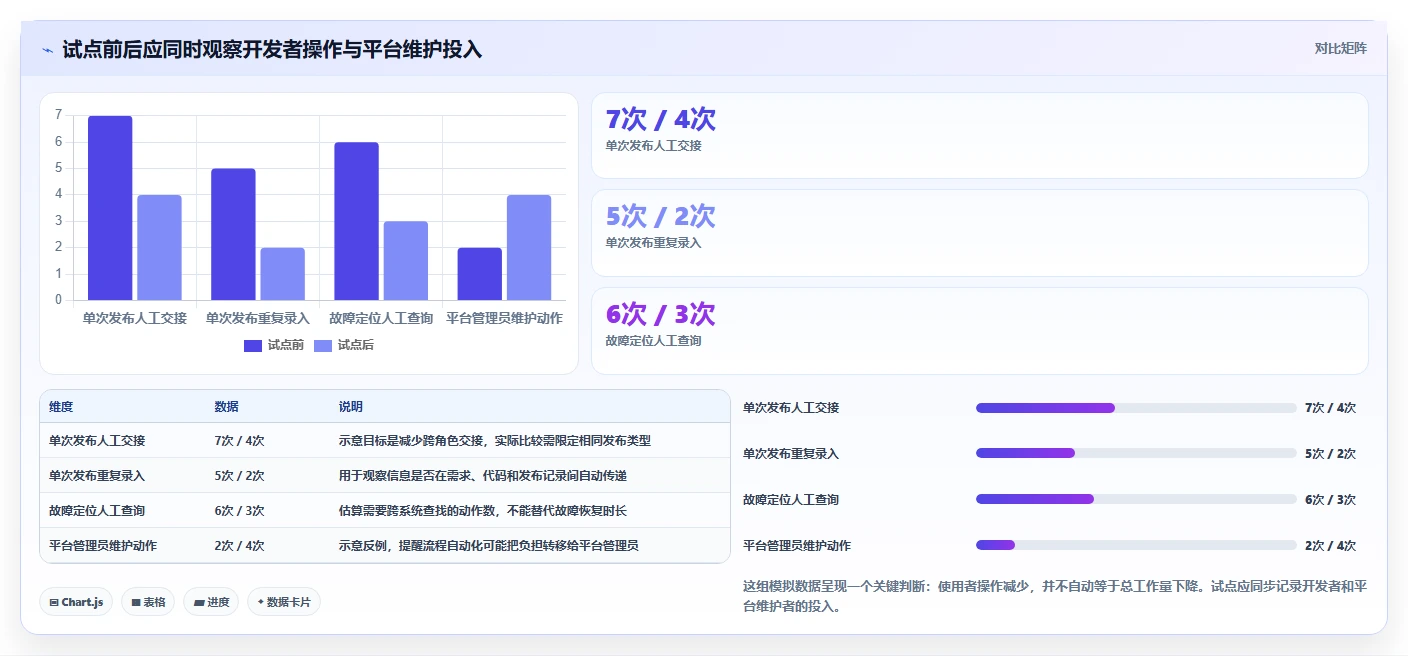Screen dimensions: 1408x656
Task: Click the 数据卡片 chip
Action: click(284, 602)
